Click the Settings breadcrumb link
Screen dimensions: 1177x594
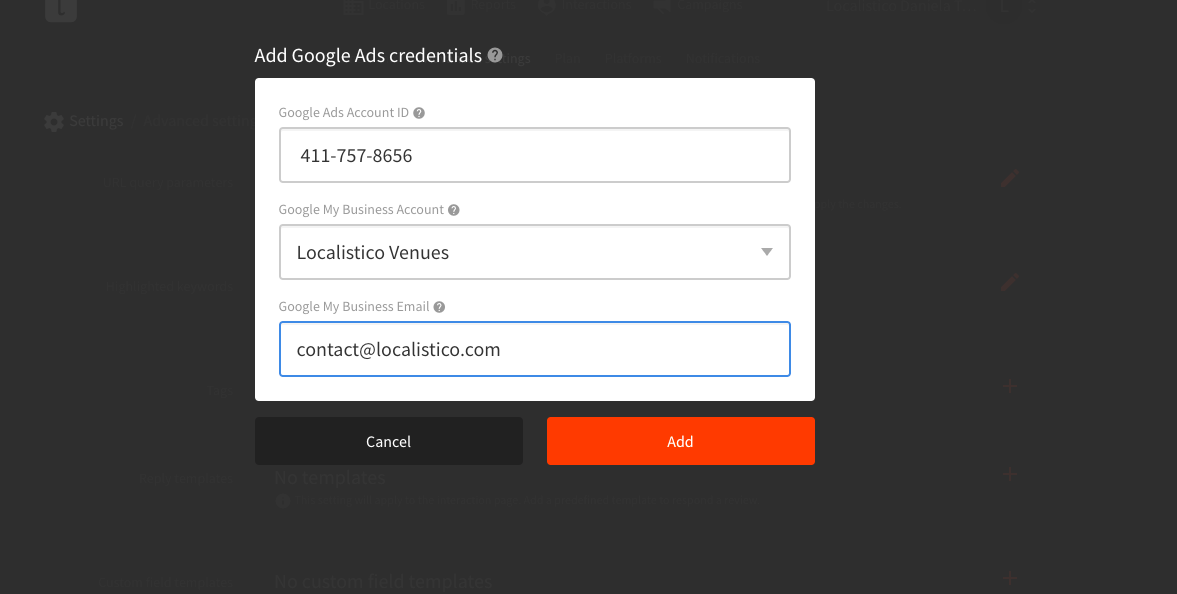tap(96, 121)
